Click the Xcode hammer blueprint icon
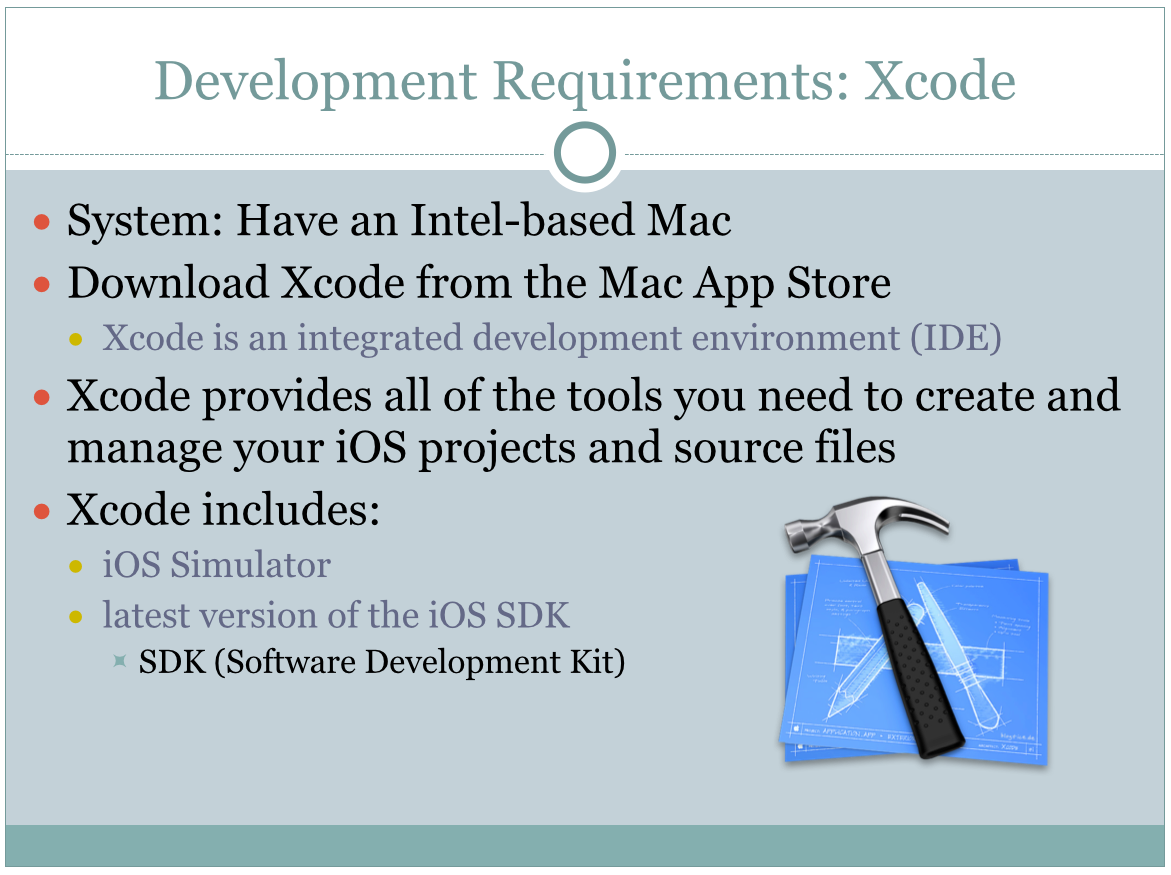Image resolution: width=1171 pixels, height=875 pixels. point(913,630)
